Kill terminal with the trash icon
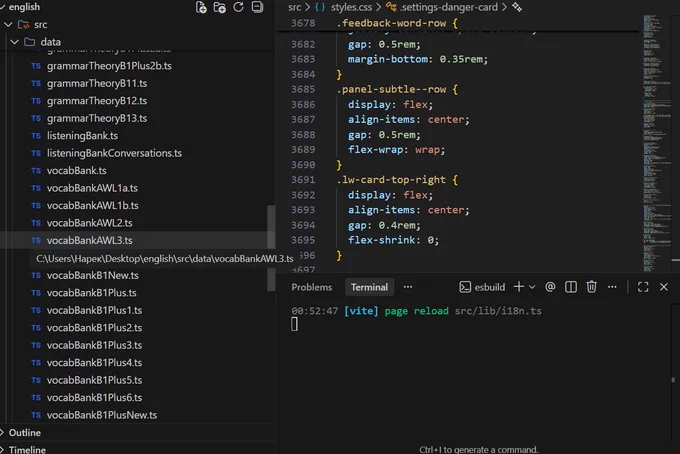This screenshot has height=454, width=680. click(x=592, y=287)
